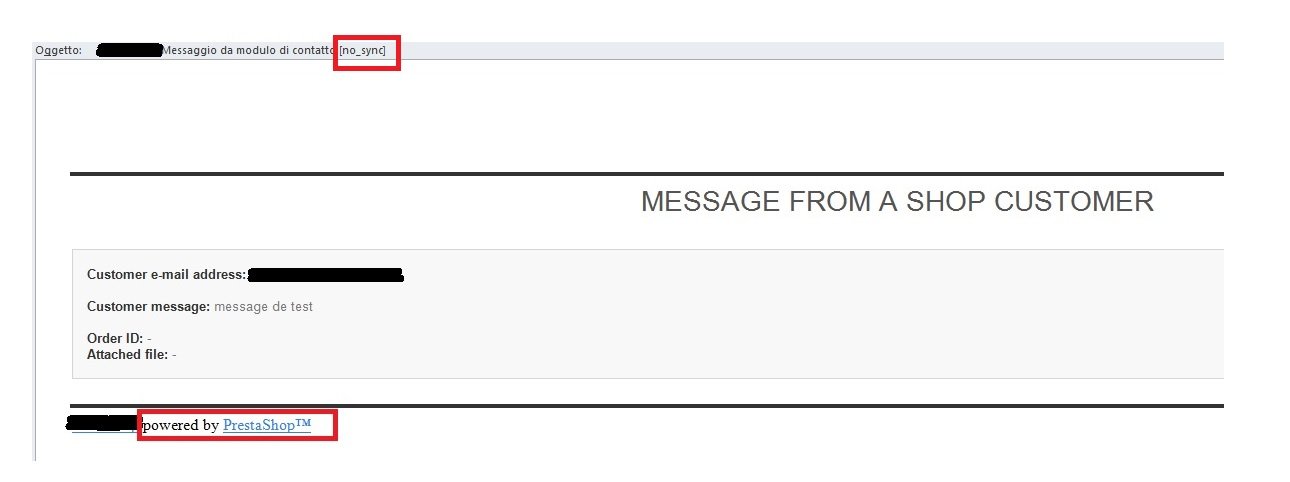Viewport: 1290px width, 482px height.
Task: Click the 'message de test' text
Action: coord(263,307)
